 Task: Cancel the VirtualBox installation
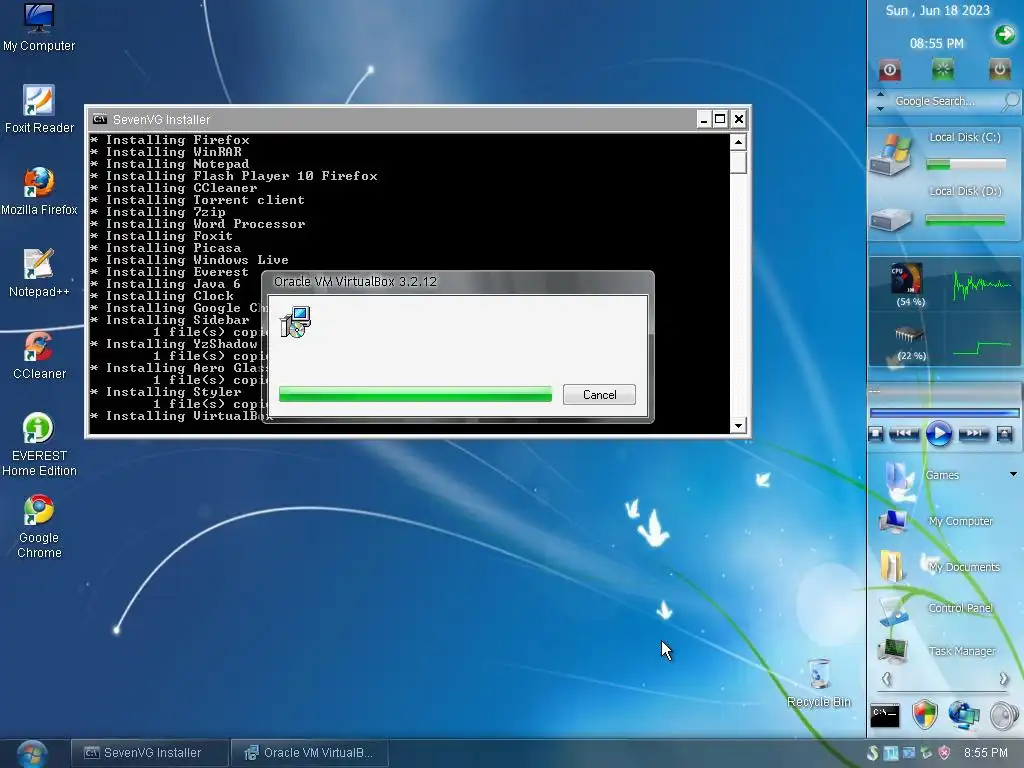click(599, 394)
